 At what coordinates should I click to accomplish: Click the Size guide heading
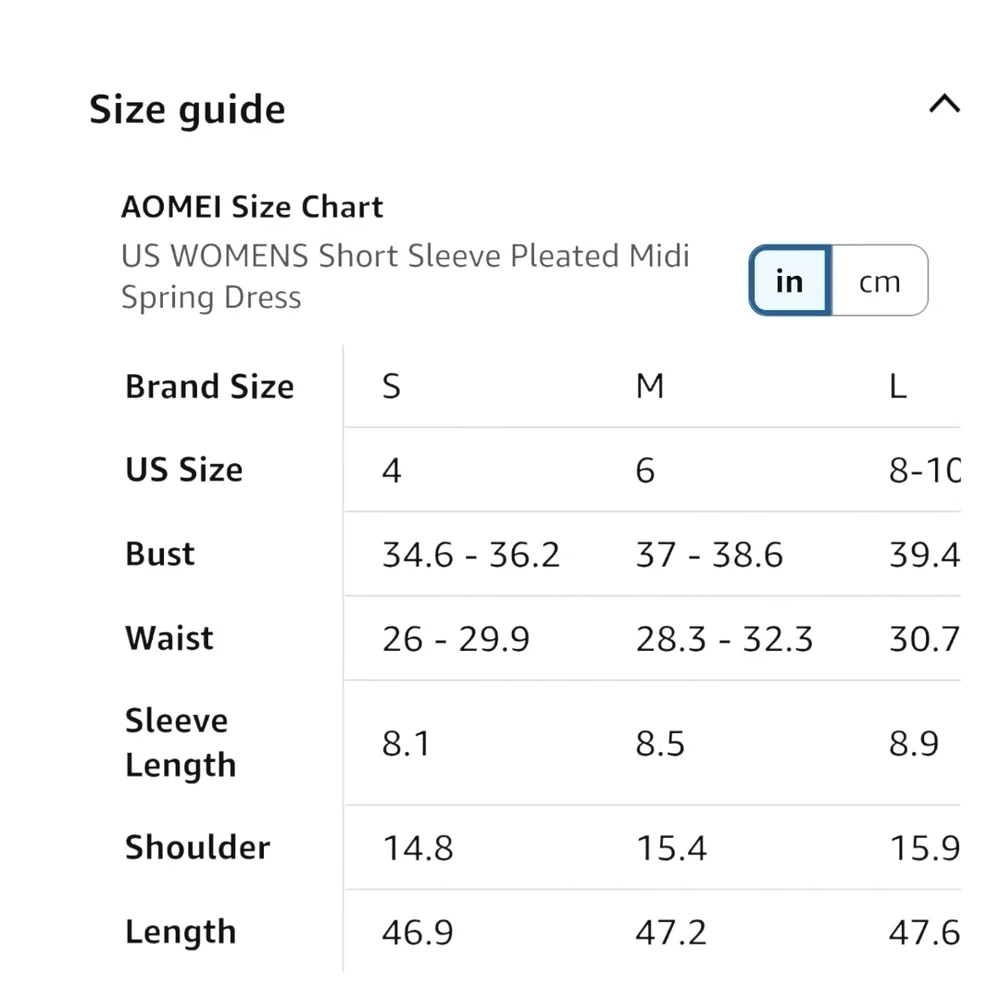(x=187, y=109)
